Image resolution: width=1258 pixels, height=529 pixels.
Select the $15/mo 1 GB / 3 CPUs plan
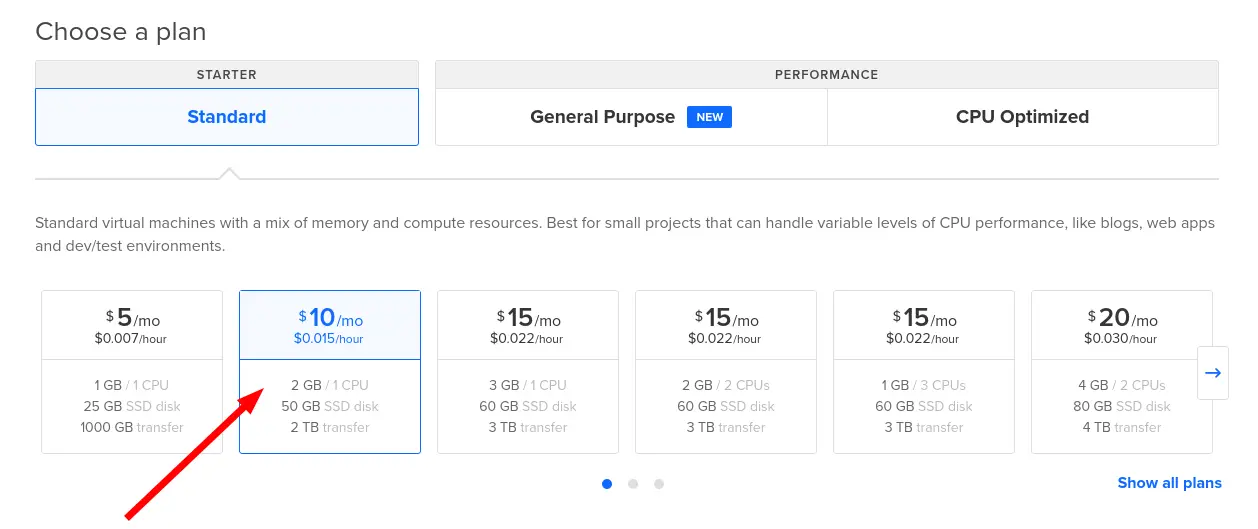[924, 372]
